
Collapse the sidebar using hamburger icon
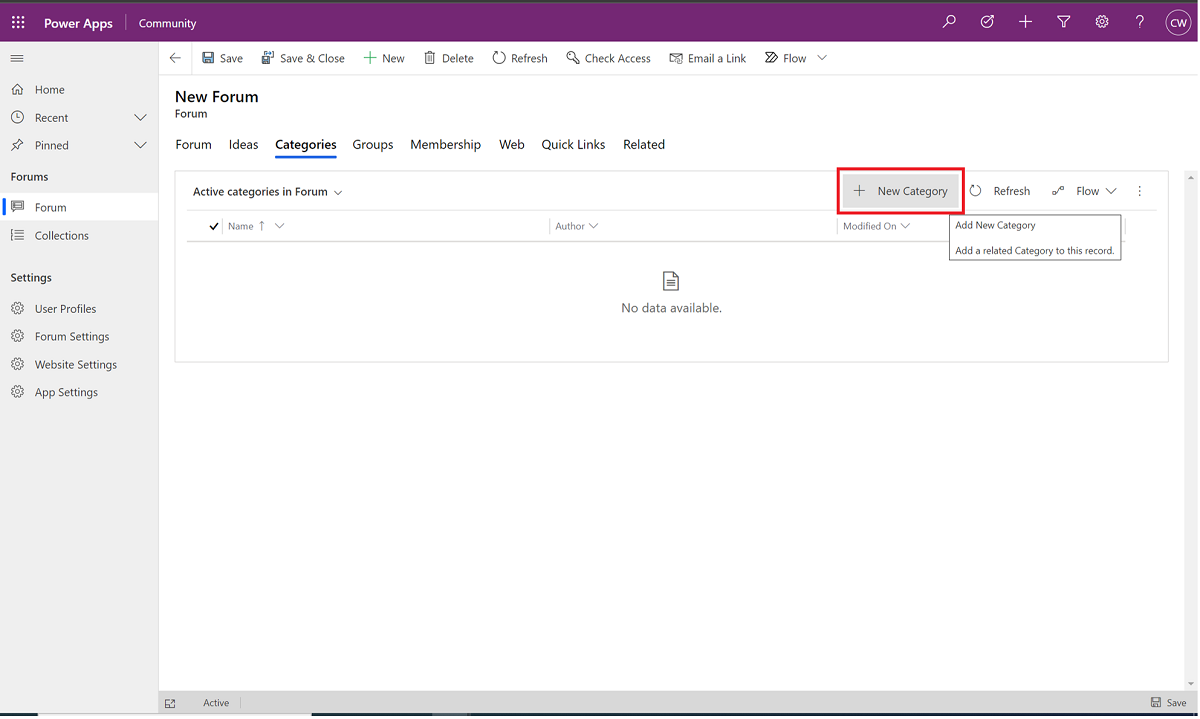(17, 58)
